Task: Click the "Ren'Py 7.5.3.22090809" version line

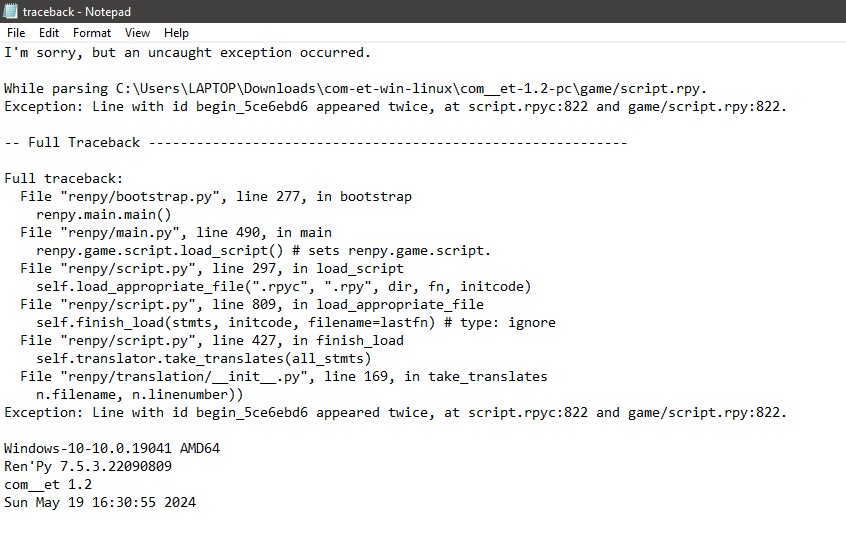Action: click(88, 467)
